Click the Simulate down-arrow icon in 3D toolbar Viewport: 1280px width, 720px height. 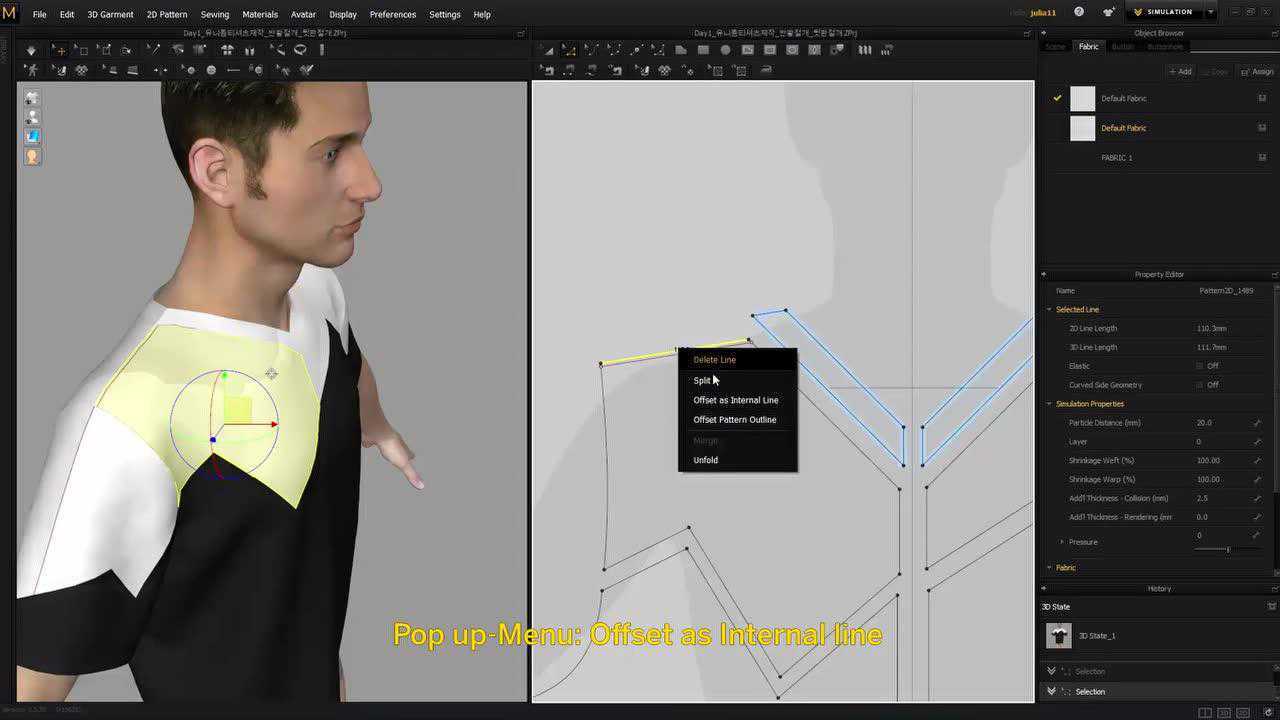31,50
